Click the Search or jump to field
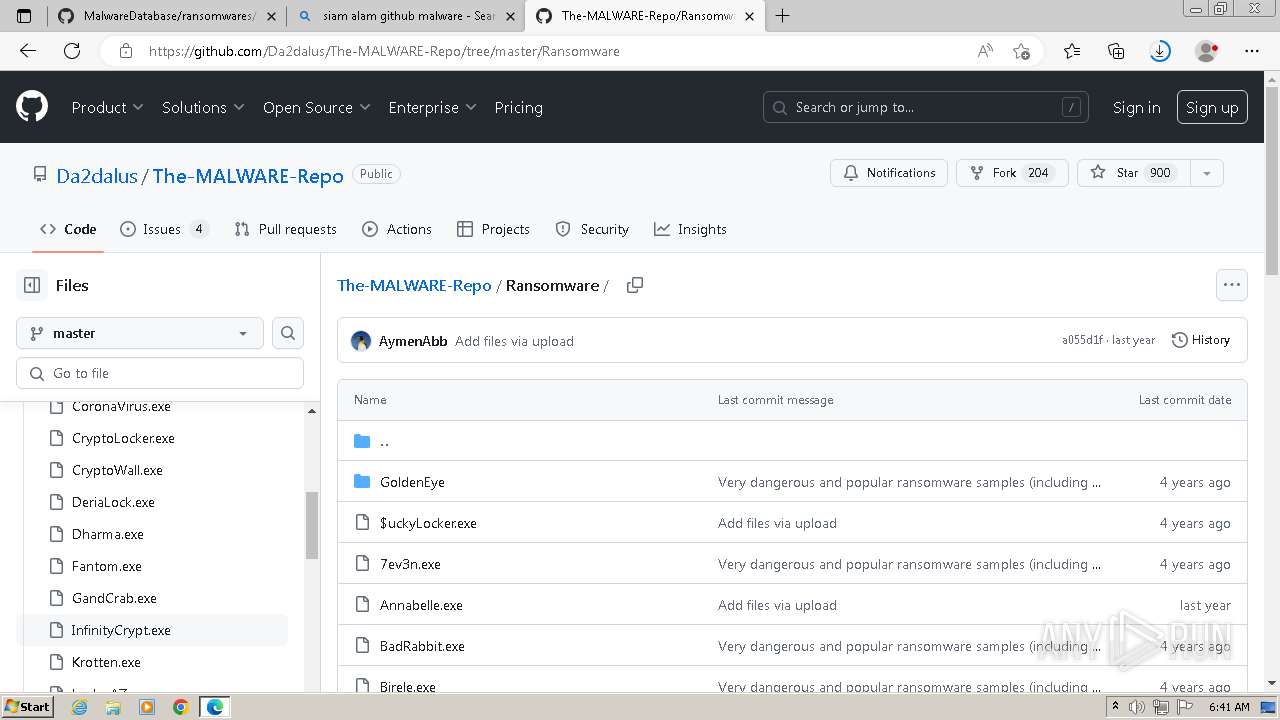This screenshot has height=720, width=1280. (927, 107)
